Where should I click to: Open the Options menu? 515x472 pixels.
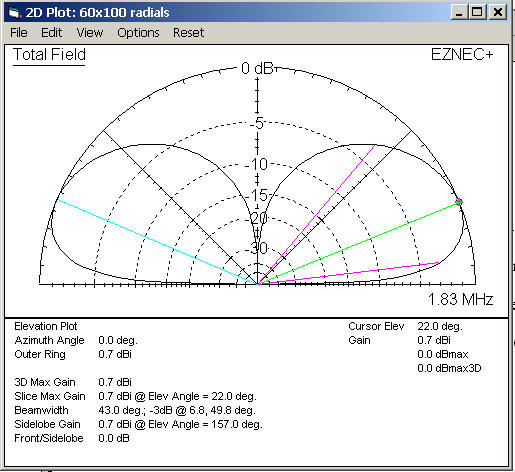coord(138,33)
